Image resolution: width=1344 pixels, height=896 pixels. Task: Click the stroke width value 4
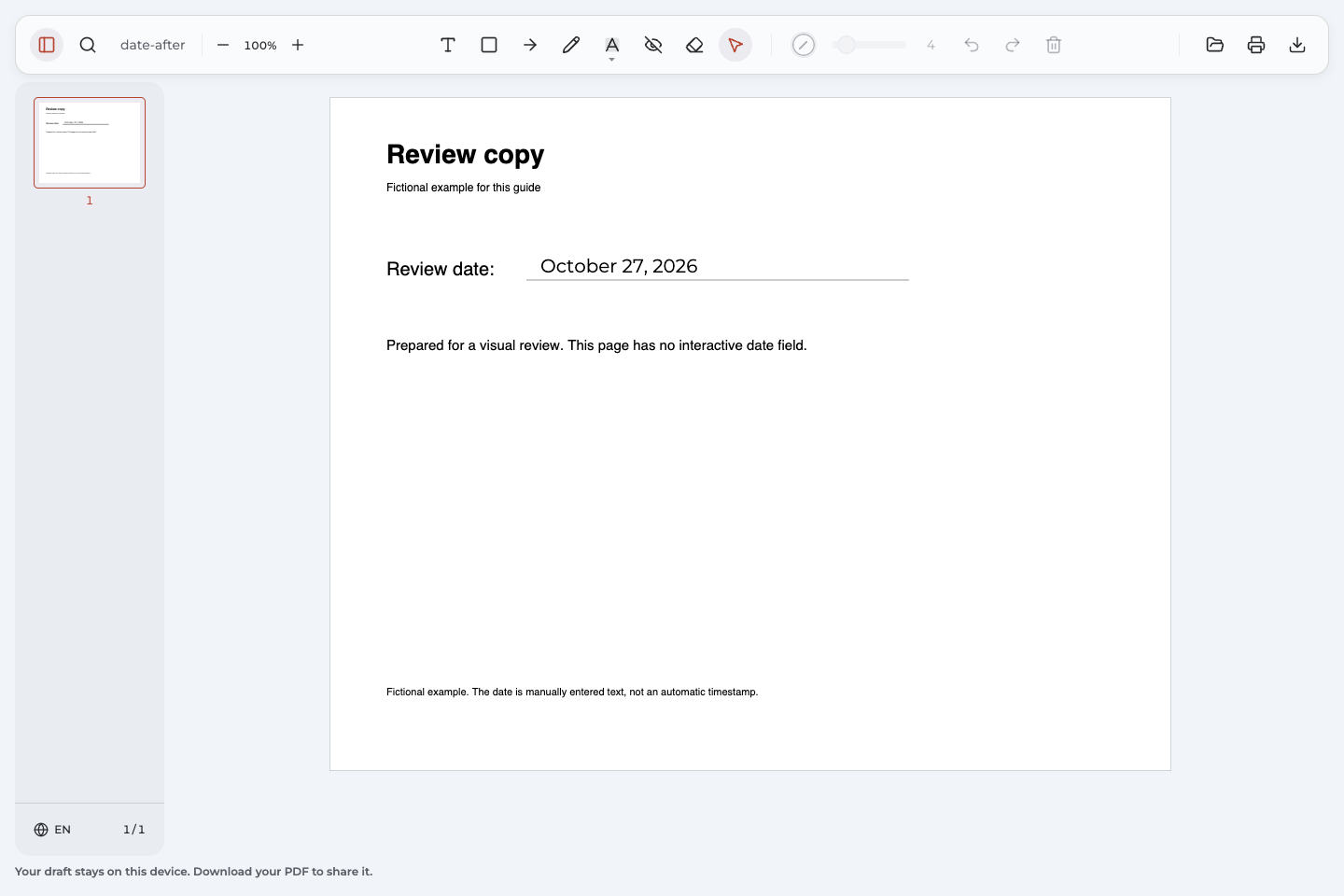coord(931,45)
